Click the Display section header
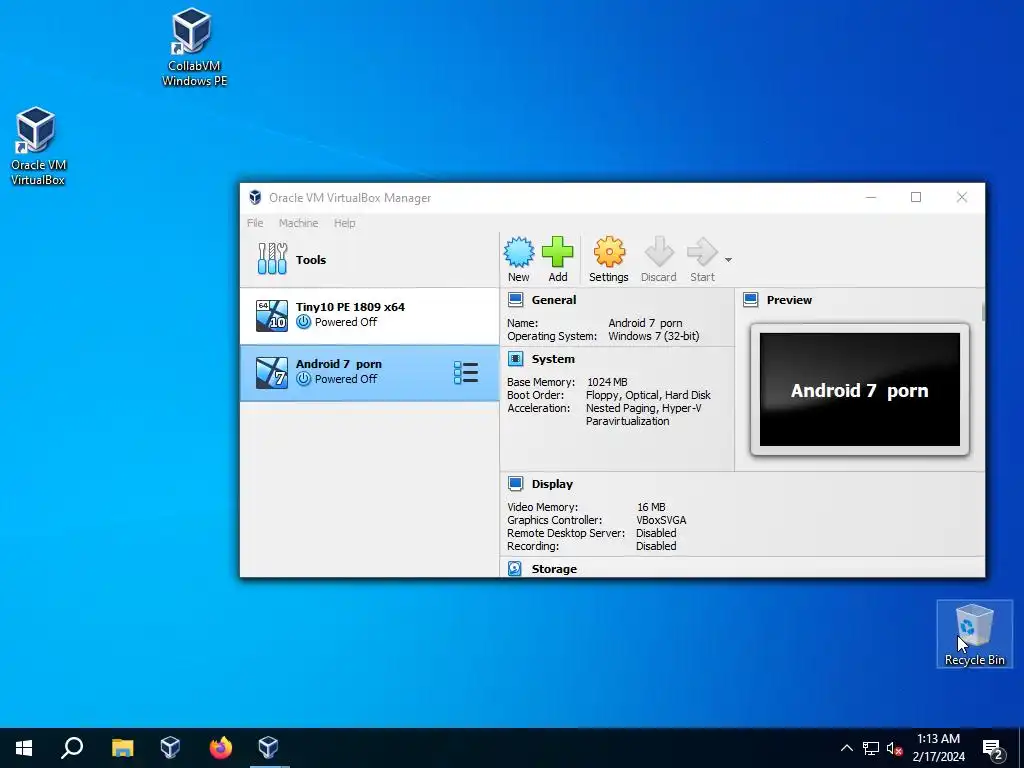The height and width of the screenshot is (768, 1024). coord(552,484)
